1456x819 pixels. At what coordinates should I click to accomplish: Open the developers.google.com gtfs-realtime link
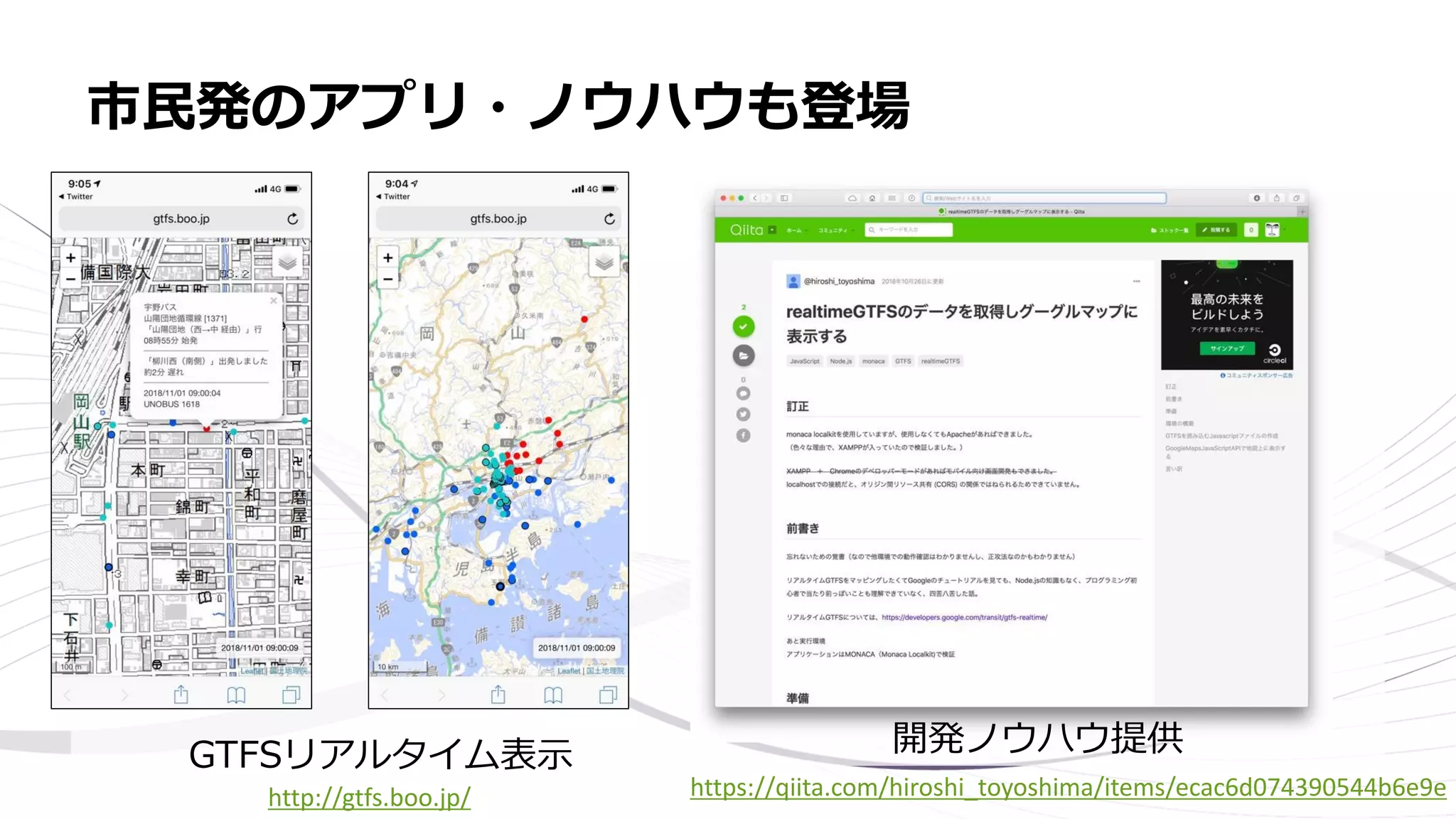pos(964,617)
